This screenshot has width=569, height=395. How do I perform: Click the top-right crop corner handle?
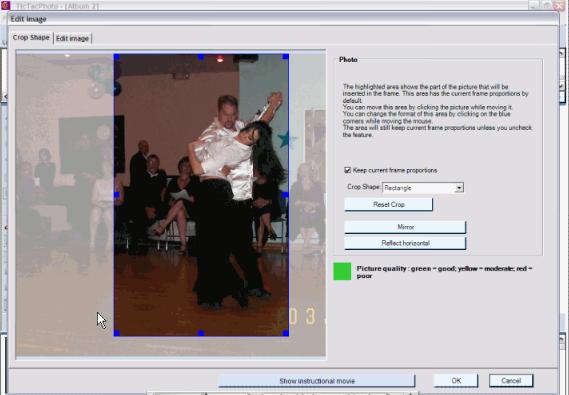tap(286, 57)
